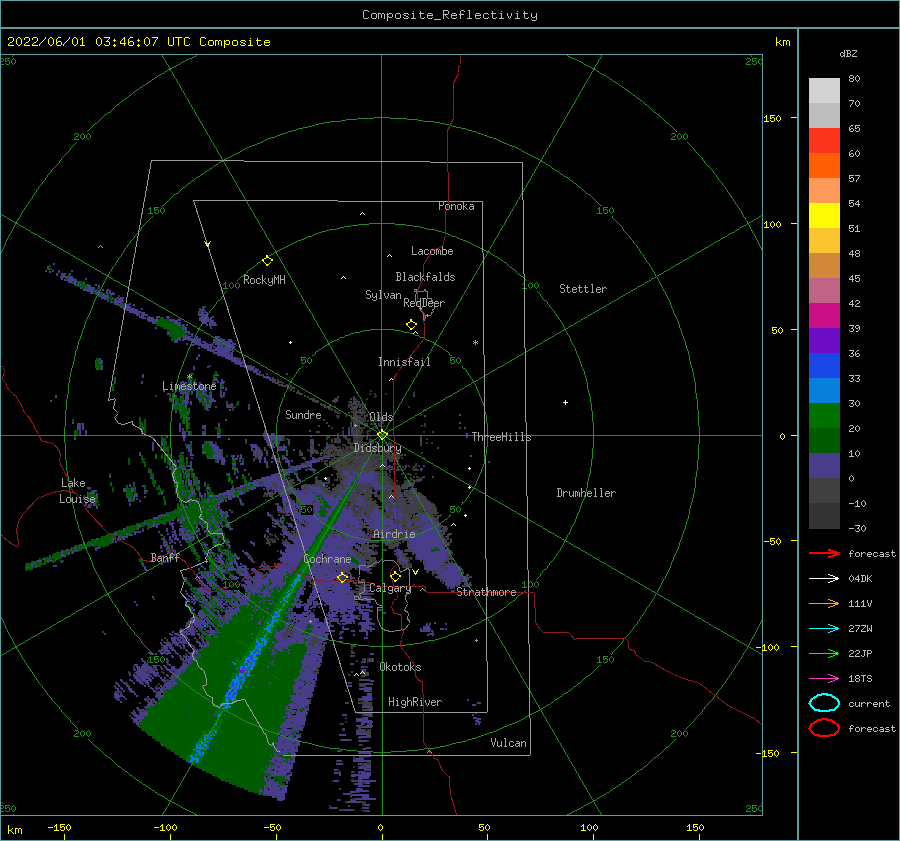
Task: Click the Okotoks town label
Action: [400, 667]
